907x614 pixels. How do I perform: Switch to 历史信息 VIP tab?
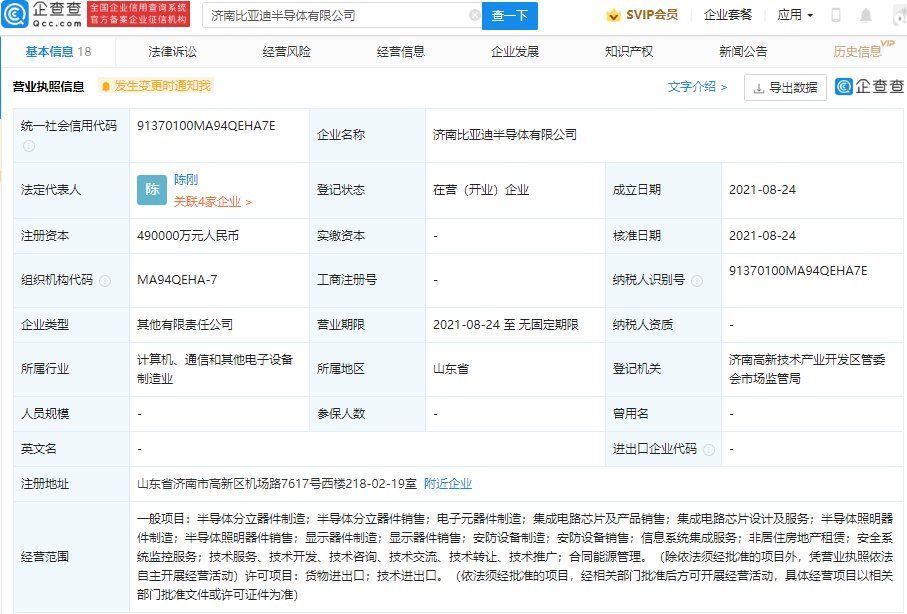point(863,50)
